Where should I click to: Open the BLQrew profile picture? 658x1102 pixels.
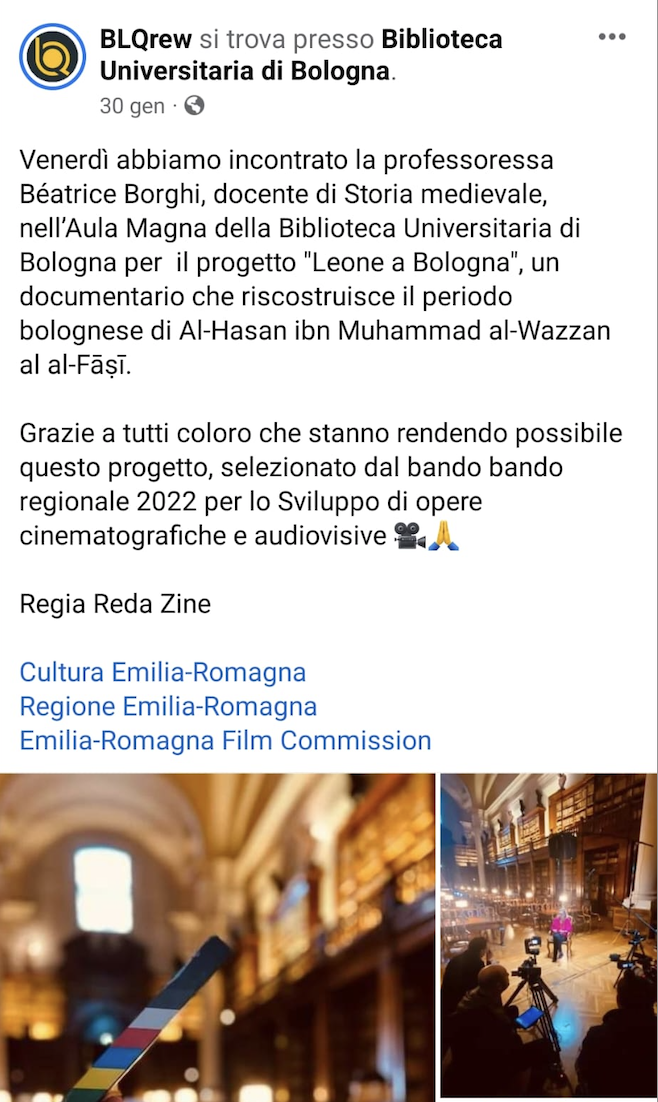tap(52, 57)
